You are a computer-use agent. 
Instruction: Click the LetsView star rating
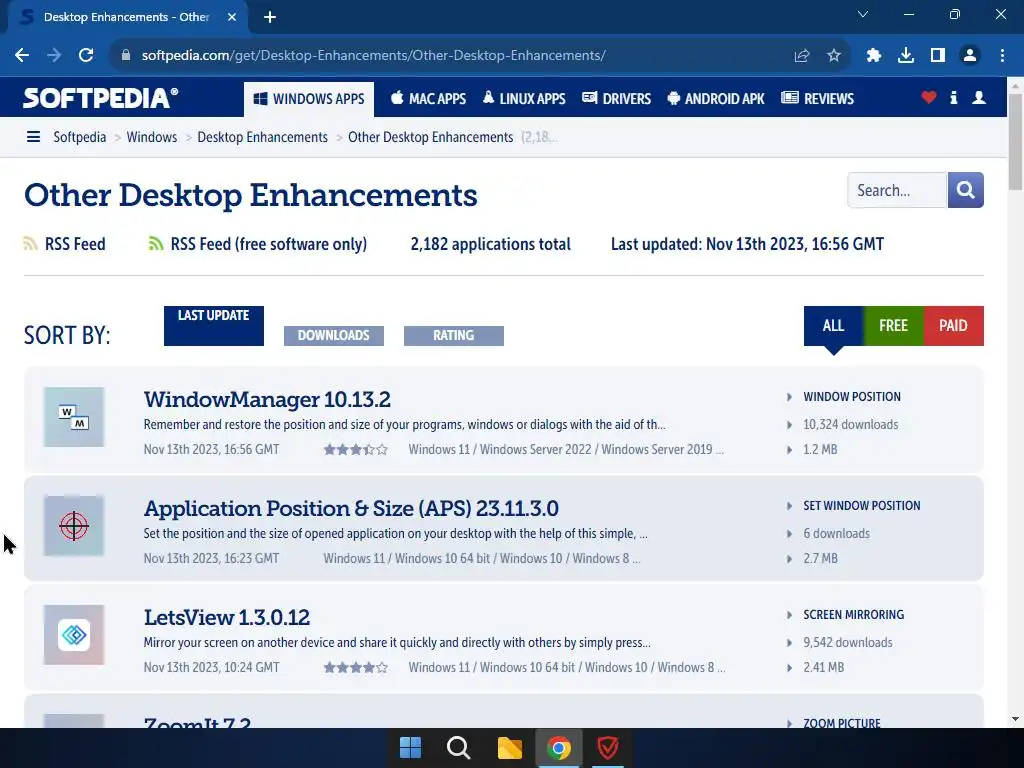tap(356, 667)
